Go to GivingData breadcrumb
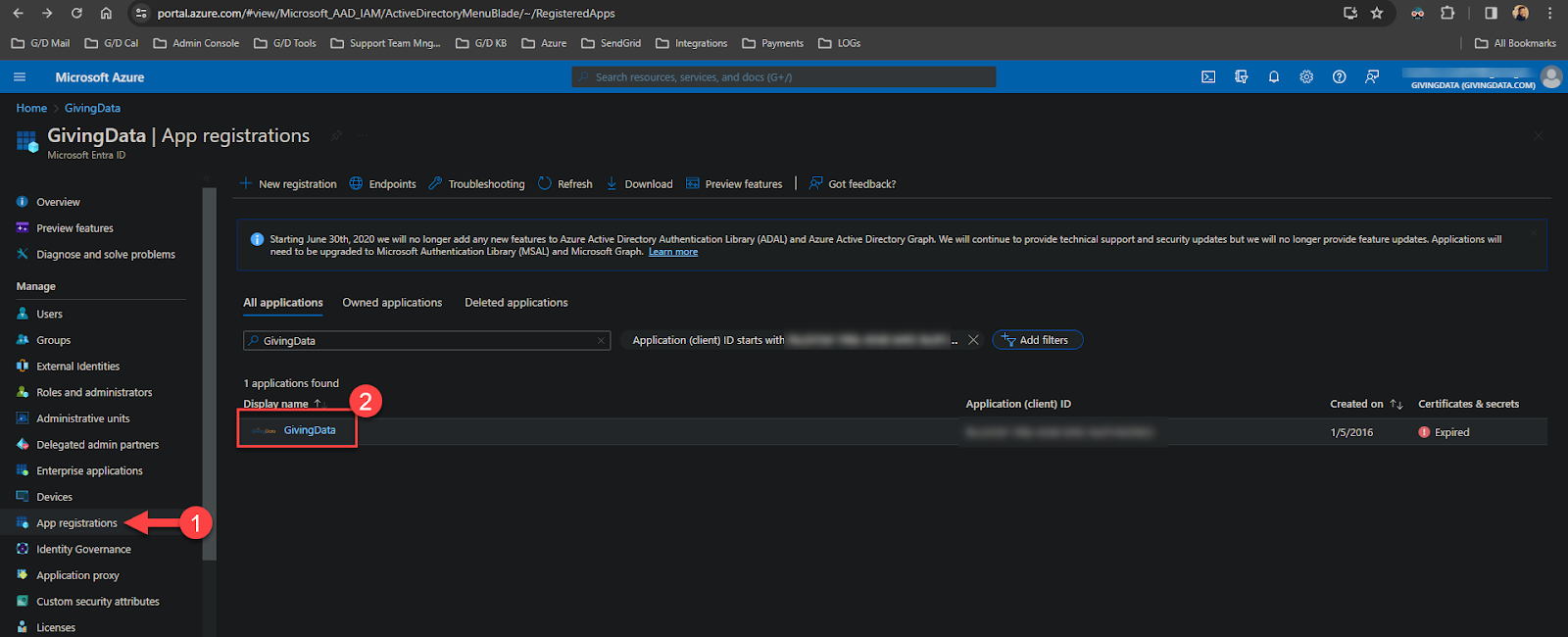The image size is (1568, 637). pyautogui.click(x=92, y=108)
